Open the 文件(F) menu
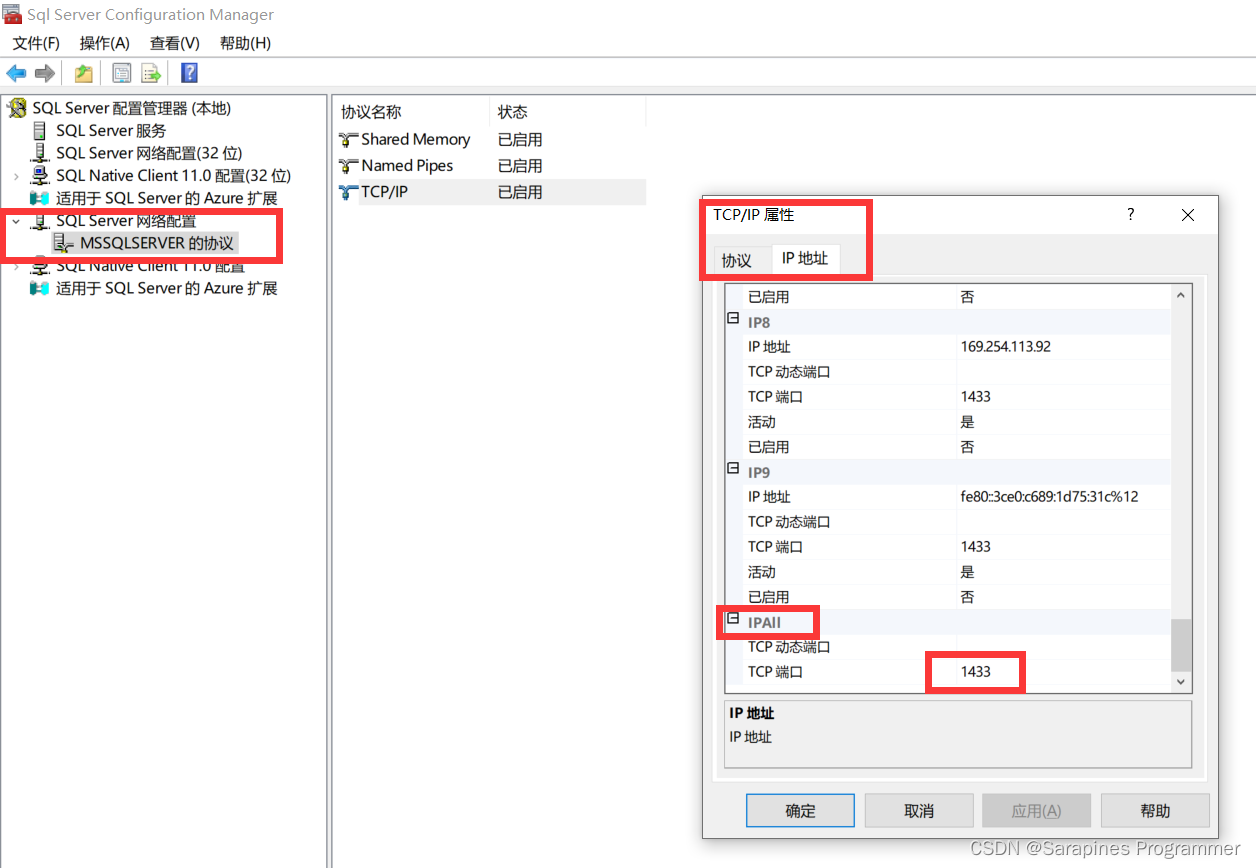This screenshot has width=1256, height=868. click(36, 43)
